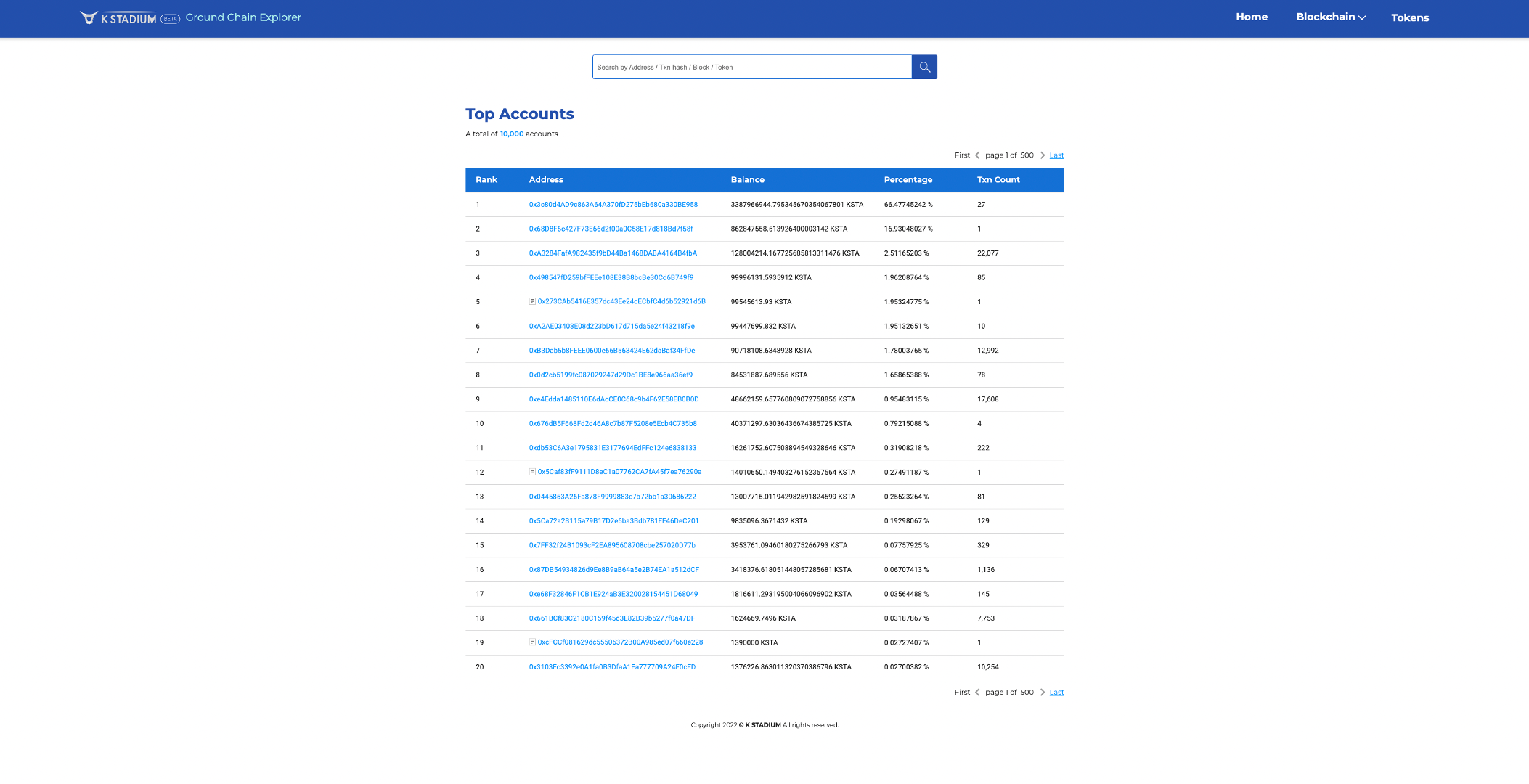The width and height of the screenshot is (1529, 784).
Task: Click the magnifier search button
Action: [x=924, y=67]
